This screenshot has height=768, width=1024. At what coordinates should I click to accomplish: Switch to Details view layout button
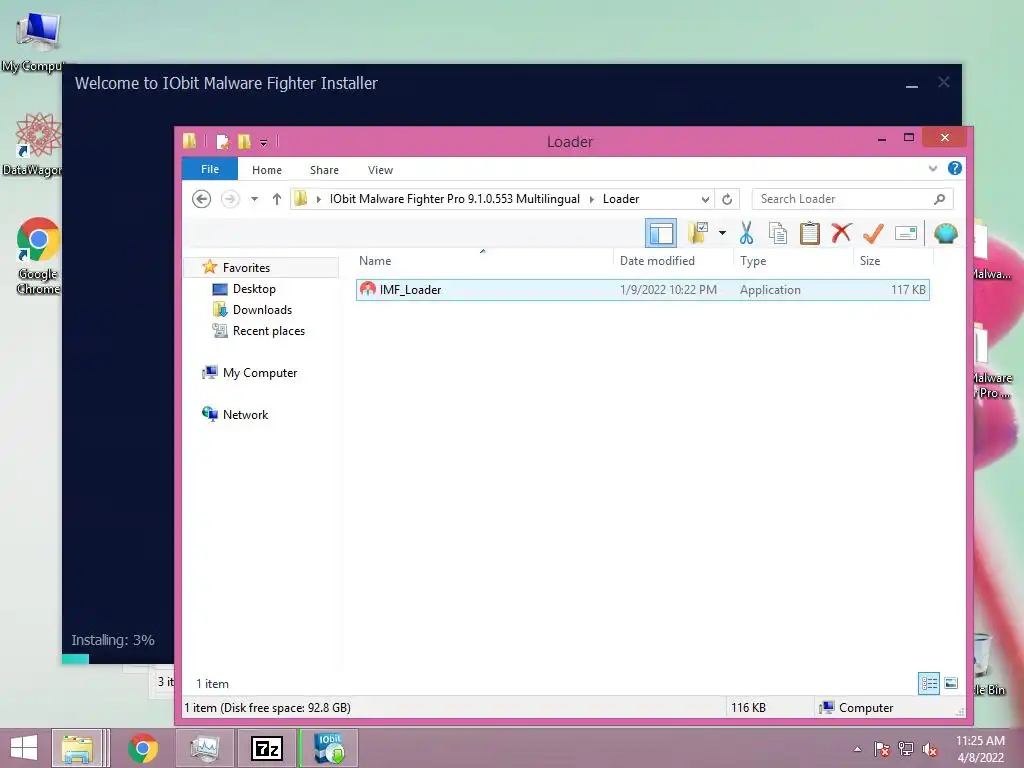coord(929,684)
